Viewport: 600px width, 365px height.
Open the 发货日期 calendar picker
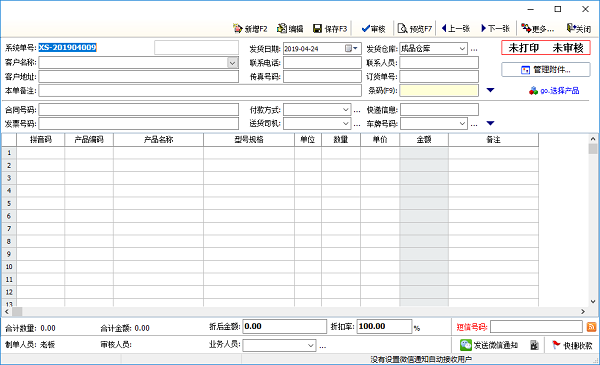point(352,48)
